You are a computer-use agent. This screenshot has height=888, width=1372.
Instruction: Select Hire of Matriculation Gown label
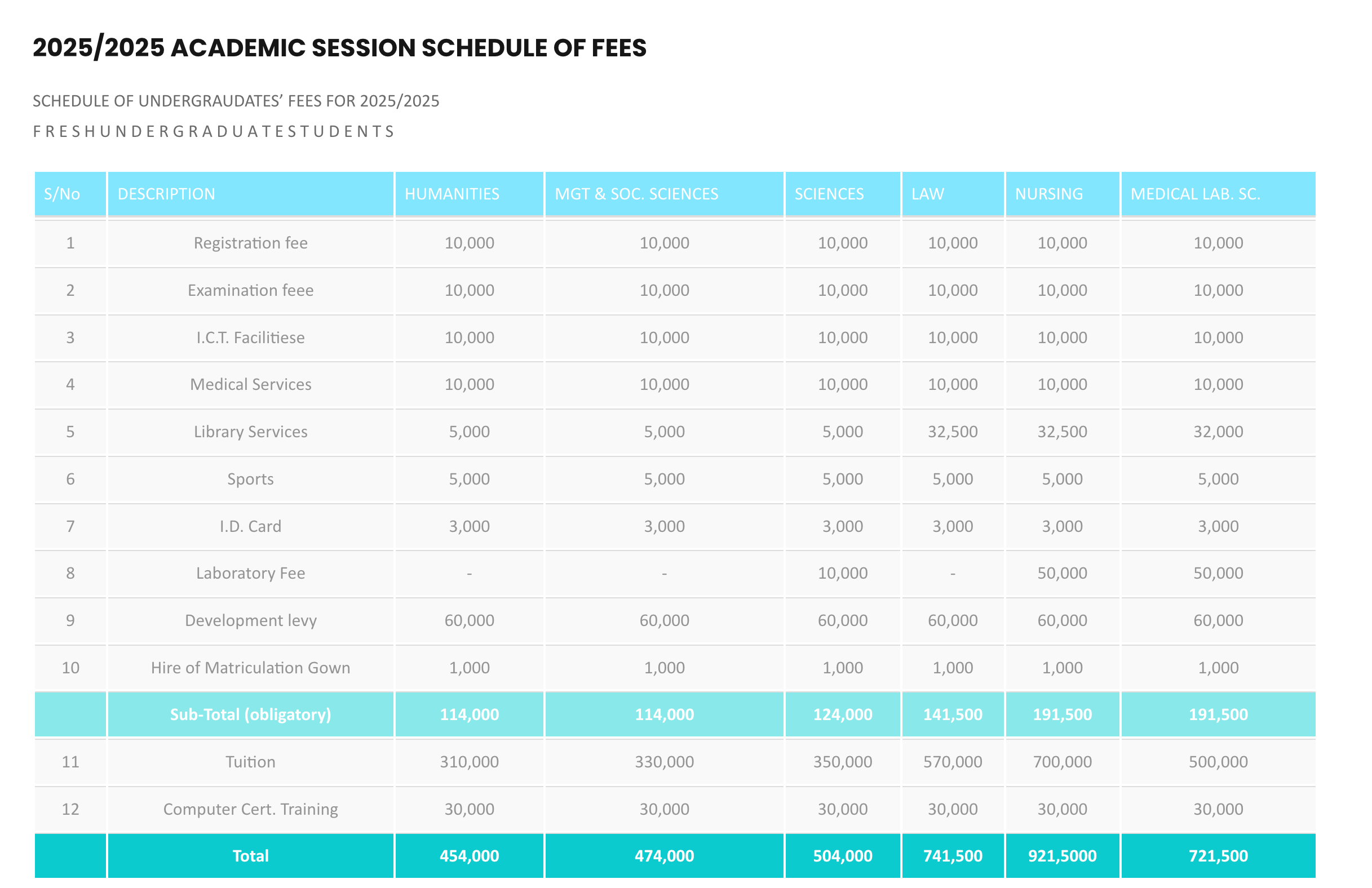(250, 667)
